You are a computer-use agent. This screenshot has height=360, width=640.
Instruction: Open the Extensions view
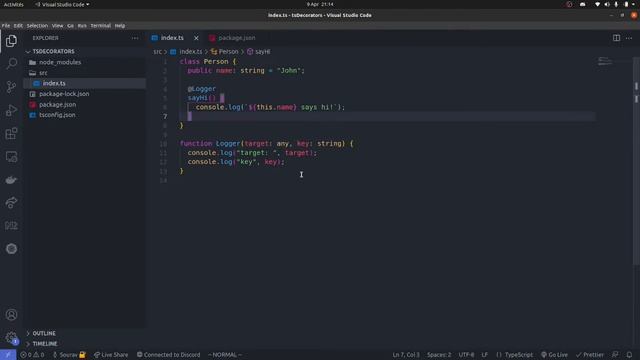coord(11,133)
